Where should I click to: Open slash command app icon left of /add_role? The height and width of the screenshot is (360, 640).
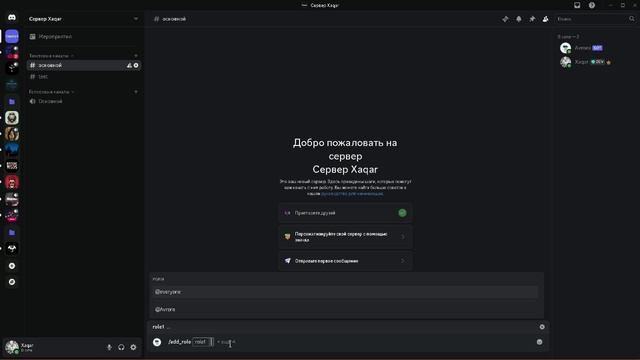click(x=157, y=342)
